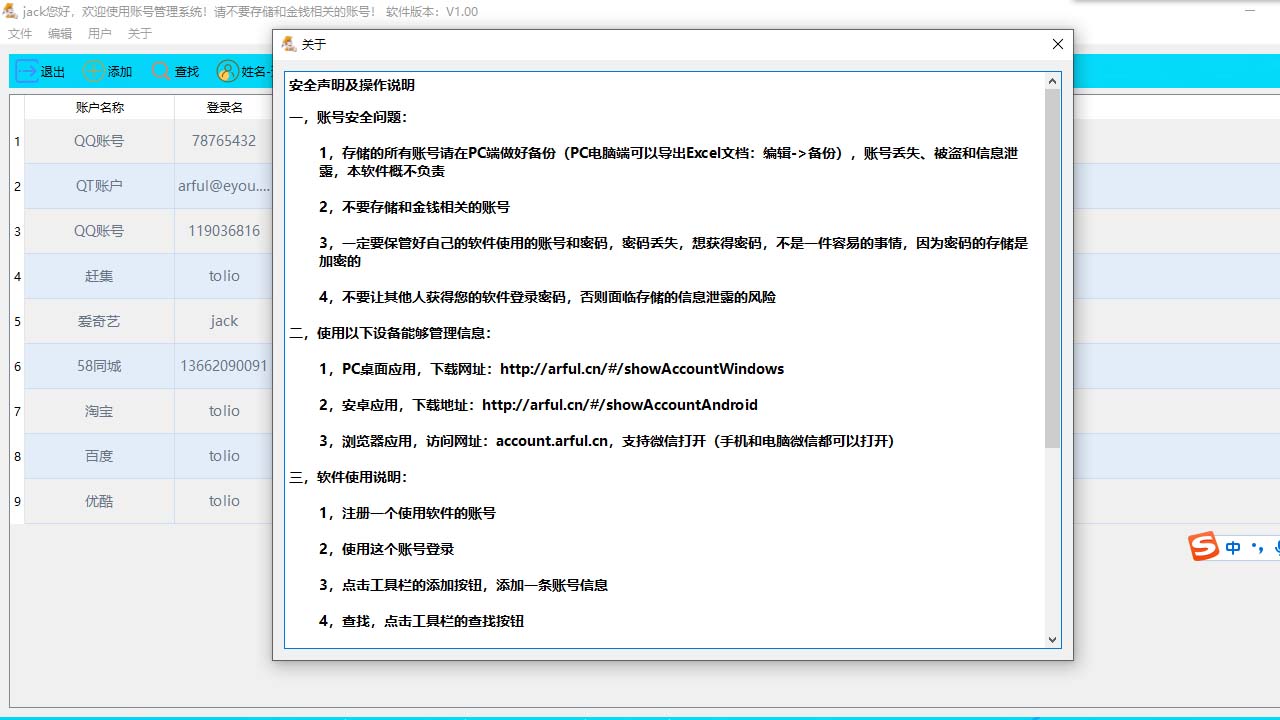Click the 退出 (exit) toolbar icon

[x=27, y=71]
